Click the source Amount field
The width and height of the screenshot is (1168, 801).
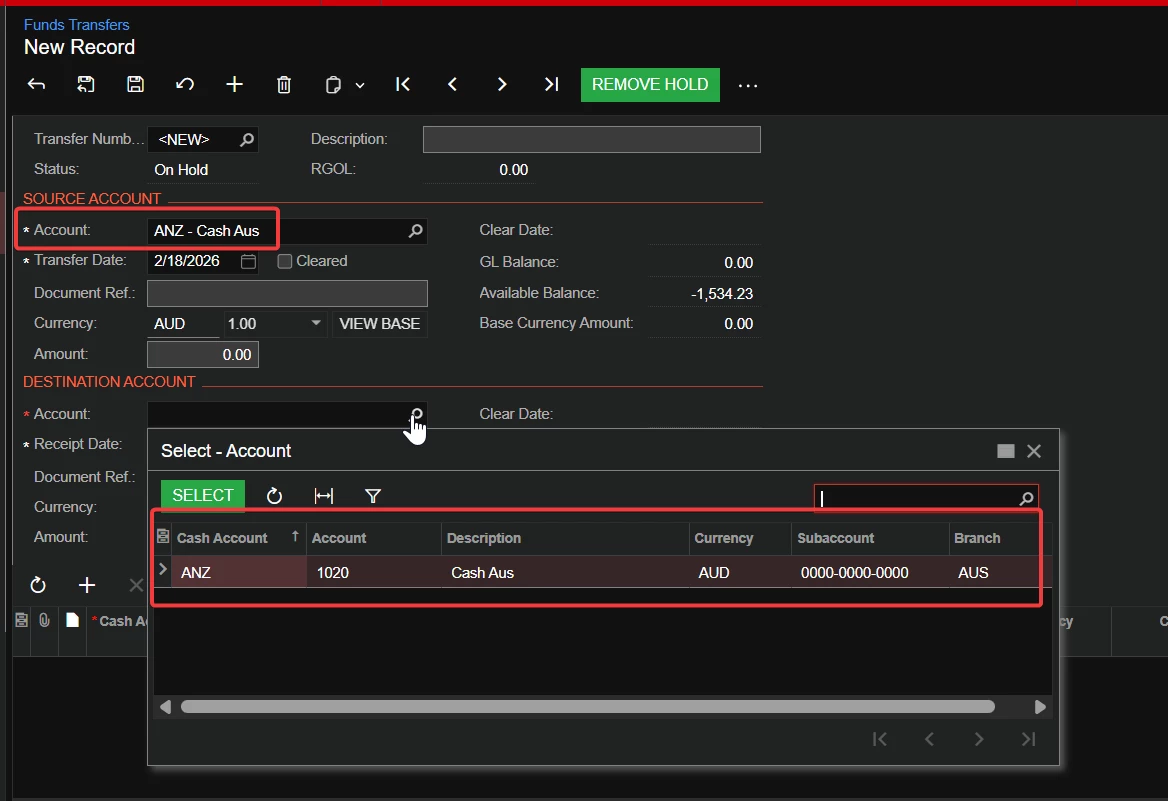click(203, 355)
